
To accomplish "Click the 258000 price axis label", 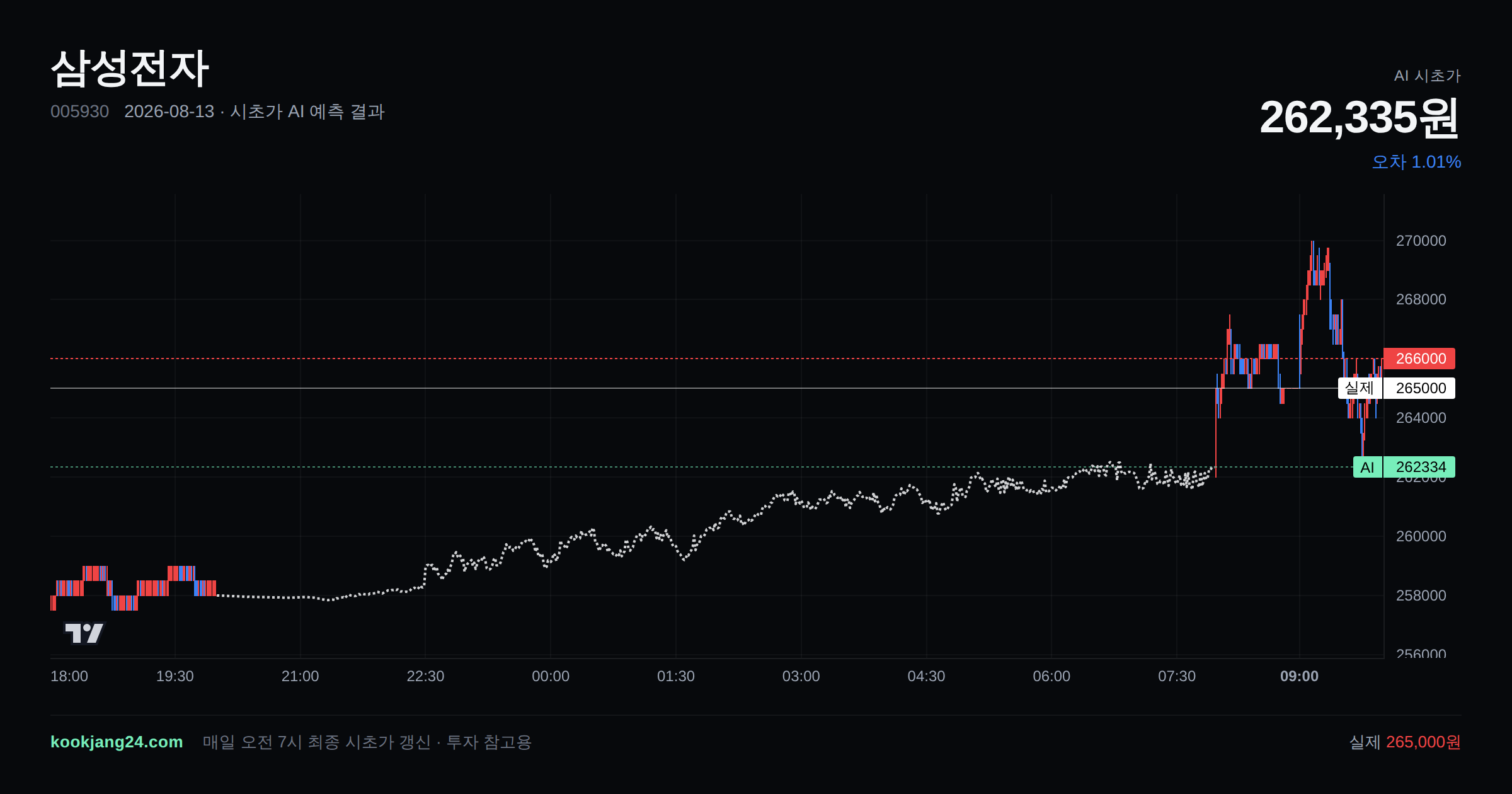I will coord(1421,595).
